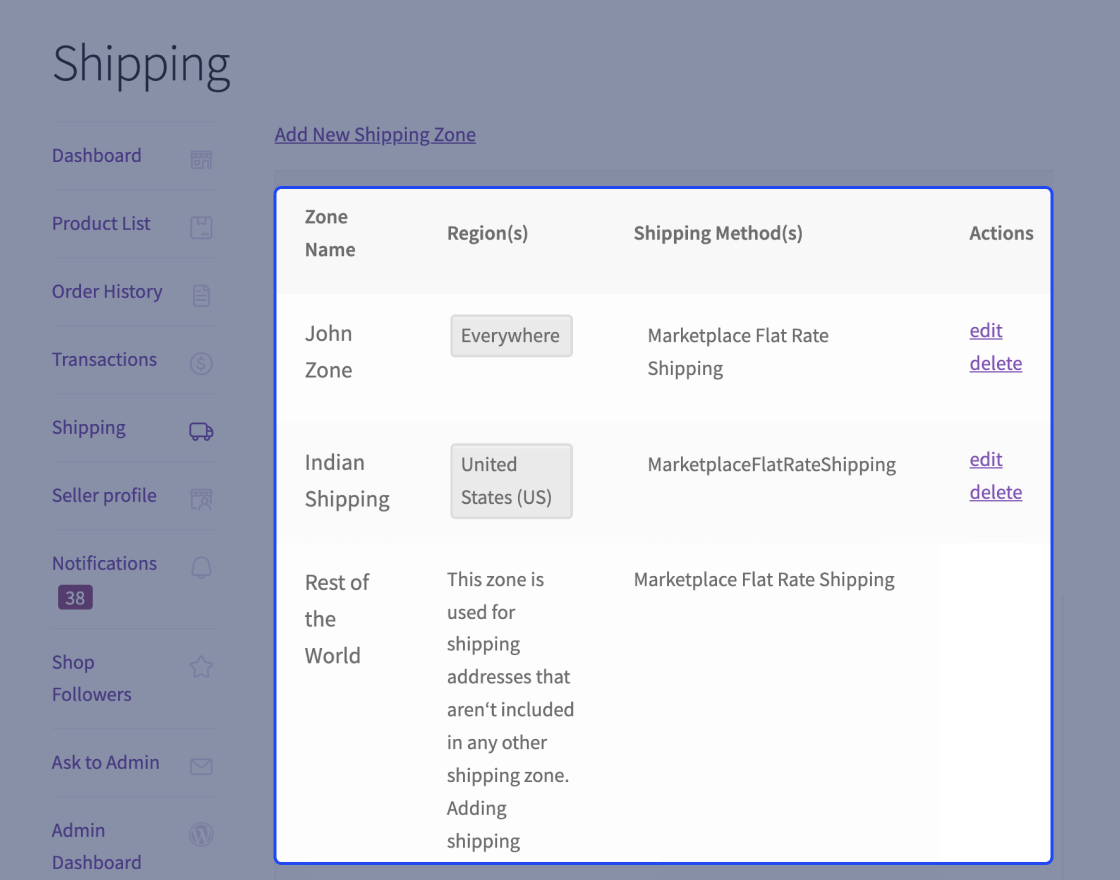Click the Shipping page heading

coord(141,64)
